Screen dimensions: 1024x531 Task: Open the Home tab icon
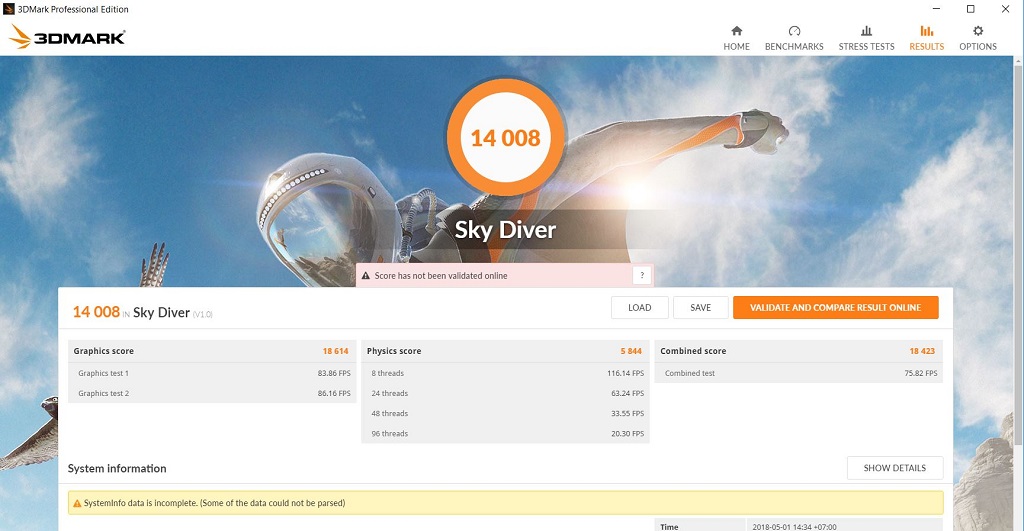736,31
